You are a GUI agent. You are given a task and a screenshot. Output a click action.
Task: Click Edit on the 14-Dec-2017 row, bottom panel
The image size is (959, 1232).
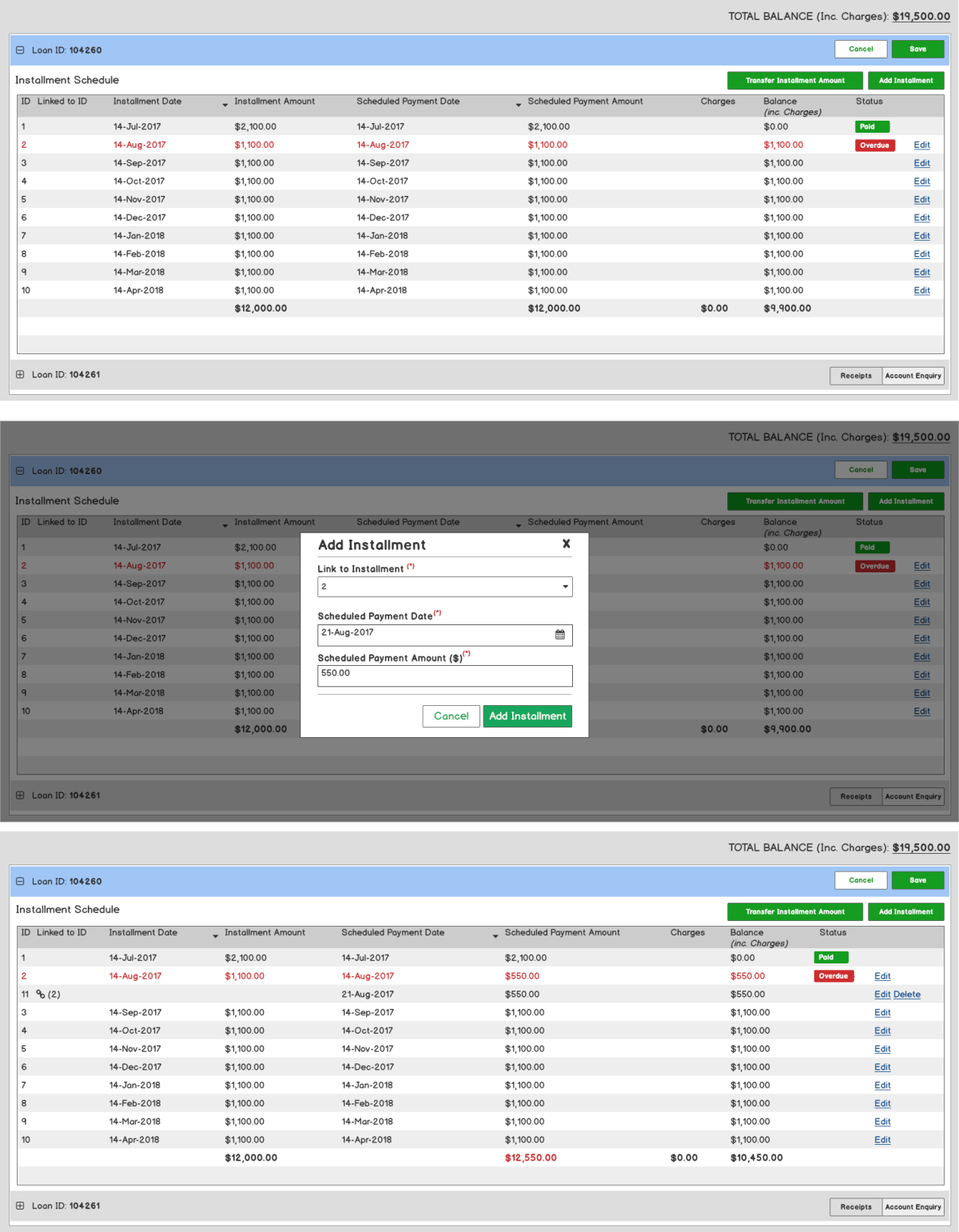[882, 1067]
